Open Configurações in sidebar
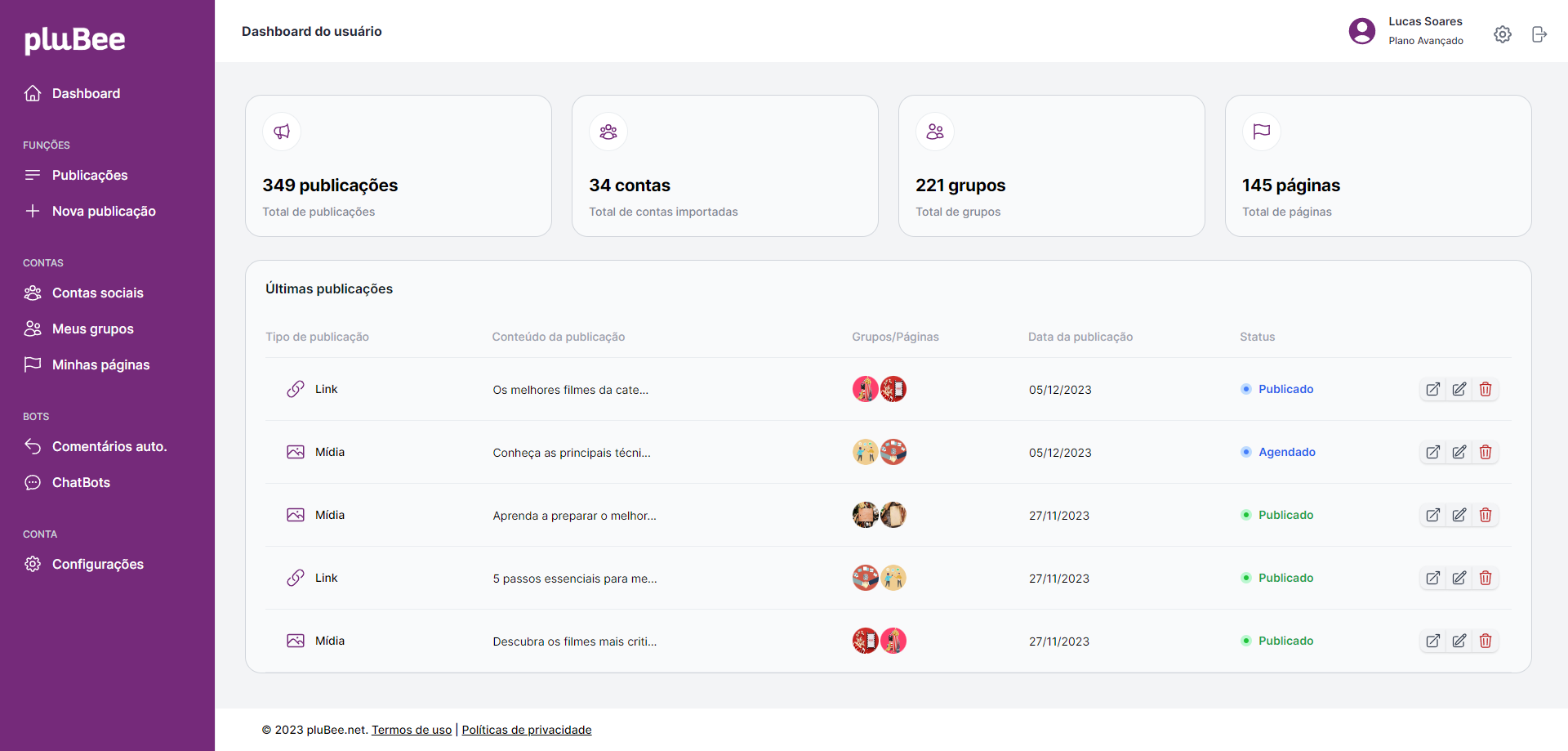 pos(83,564)
